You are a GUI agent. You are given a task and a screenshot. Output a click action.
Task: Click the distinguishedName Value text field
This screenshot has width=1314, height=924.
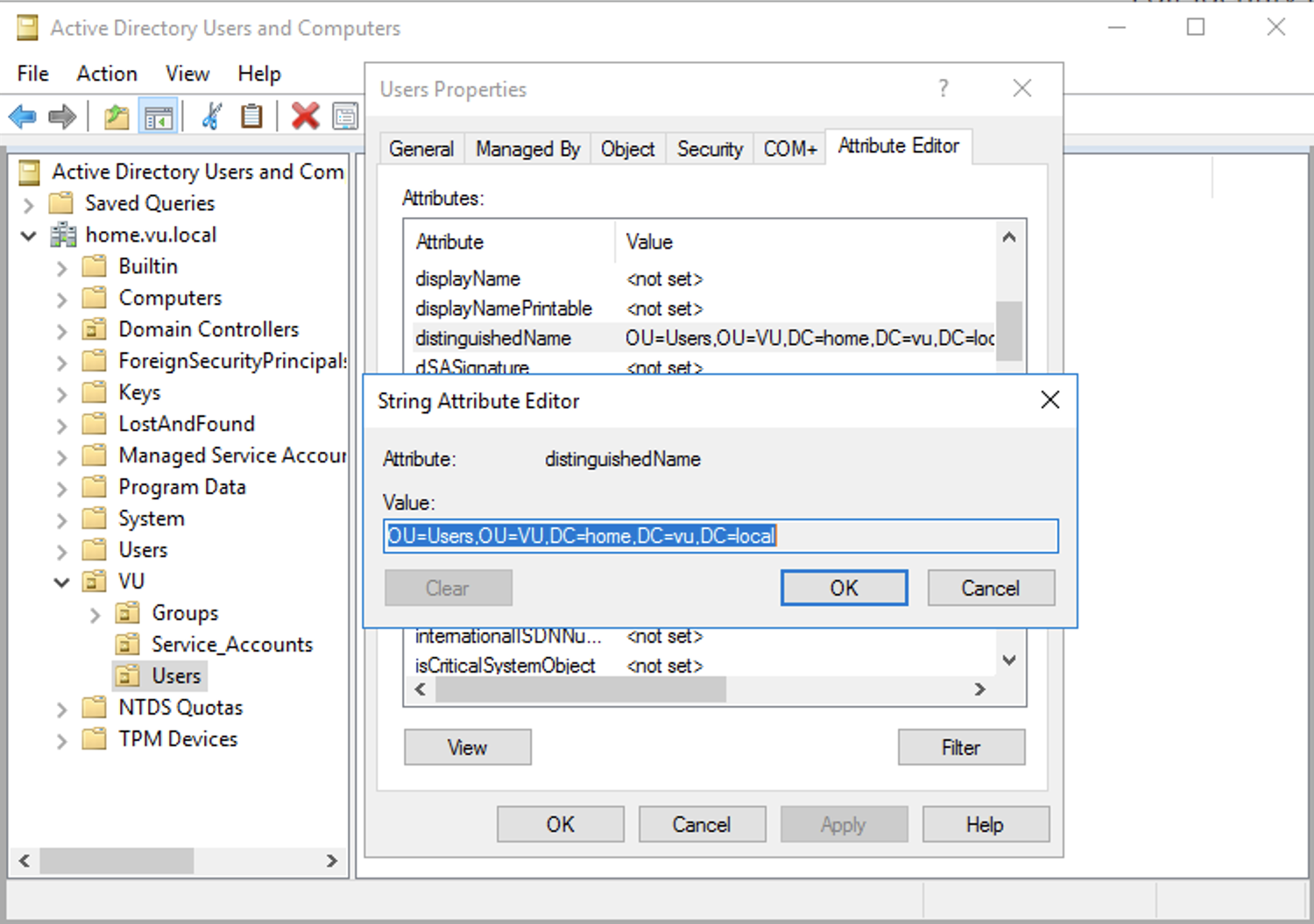pos(721,536)
